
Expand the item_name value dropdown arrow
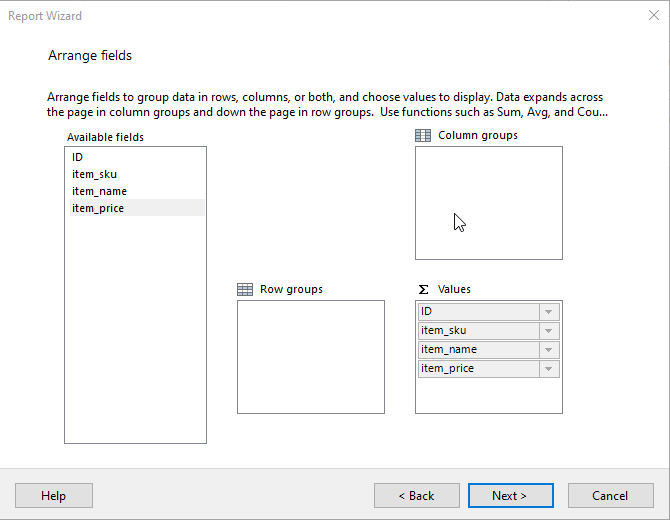pyautogui.click(x=549, y=350)
